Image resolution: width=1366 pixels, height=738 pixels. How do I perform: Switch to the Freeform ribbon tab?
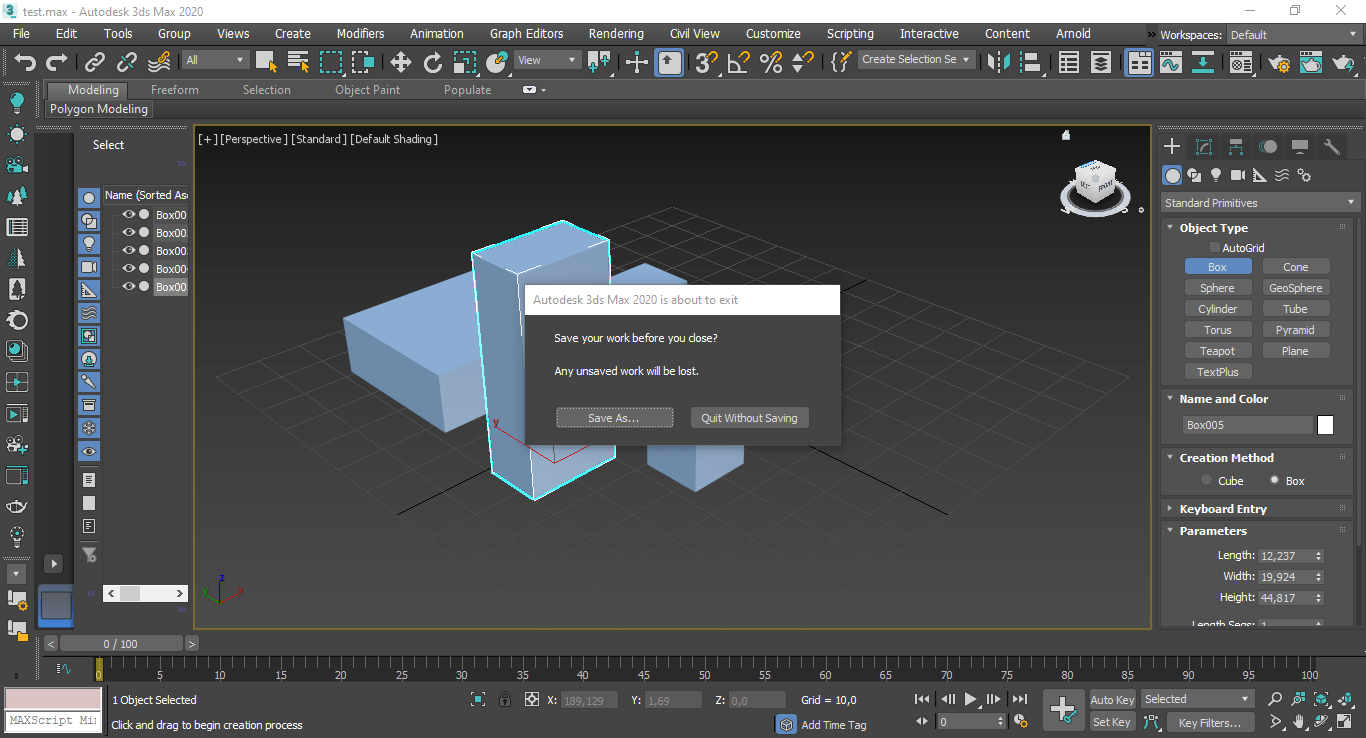tap(175, 90)
